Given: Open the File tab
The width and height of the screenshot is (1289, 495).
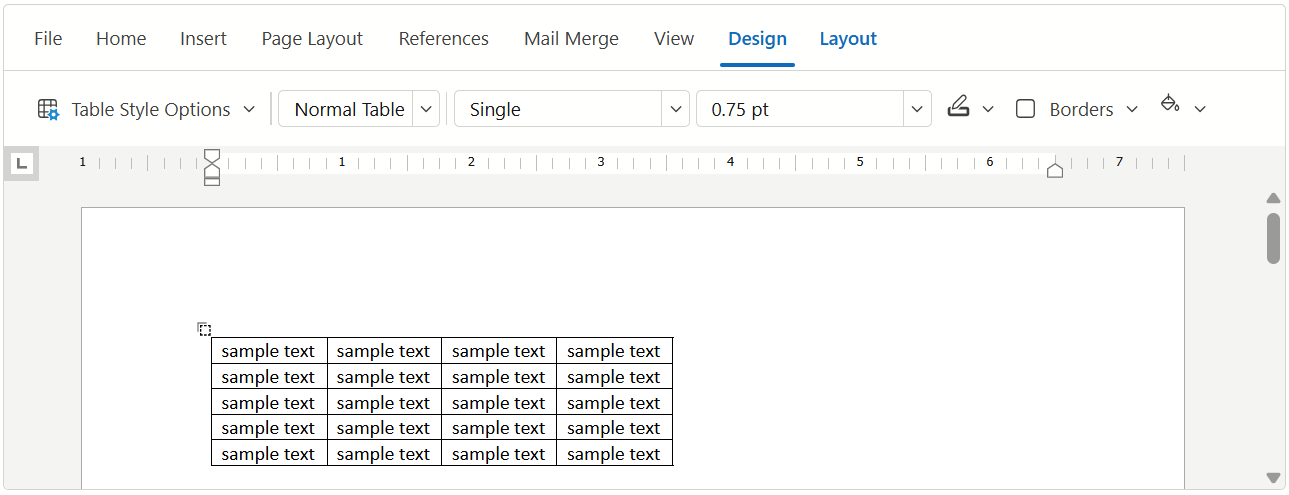Looking at the screenshot, I should [x=48, y=39].
